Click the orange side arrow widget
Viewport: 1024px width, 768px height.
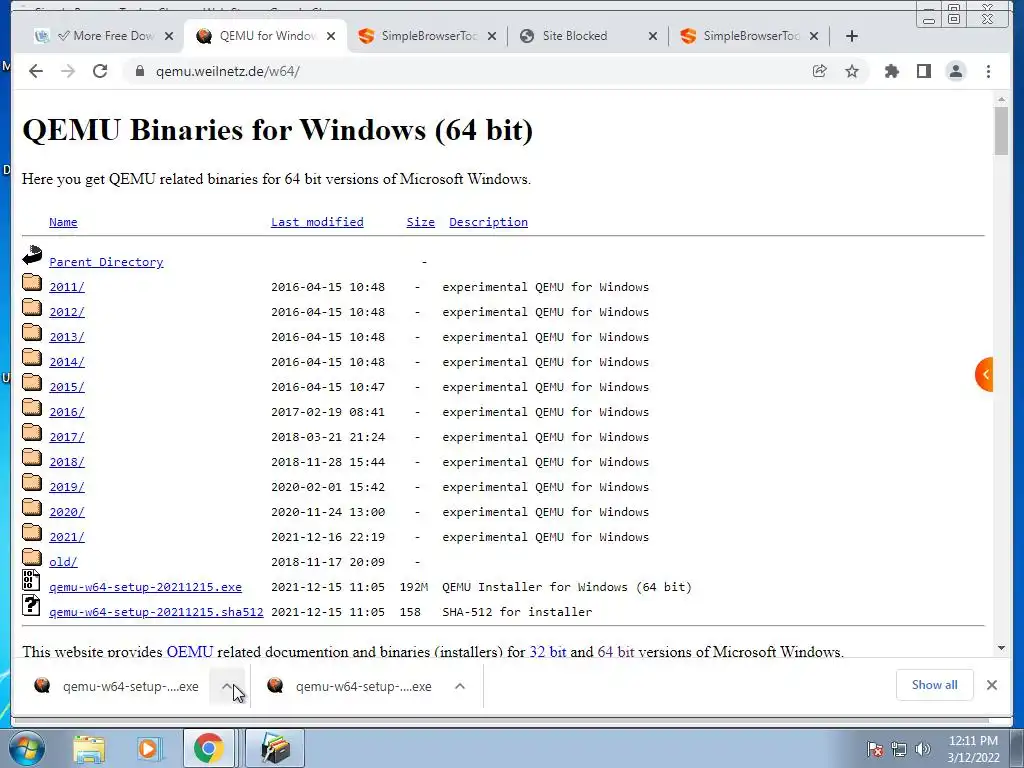point(984,374)
